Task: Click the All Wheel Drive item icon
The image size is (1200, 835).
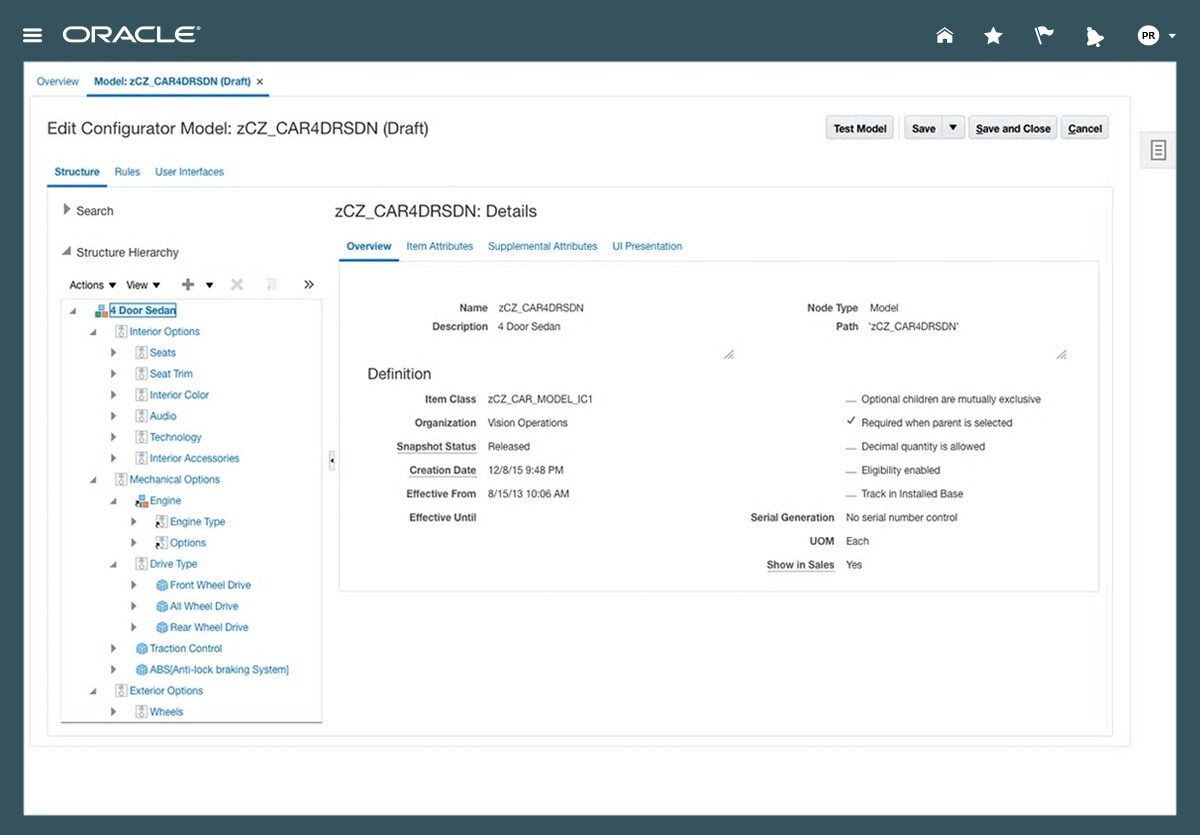Action: pos(162,606)
